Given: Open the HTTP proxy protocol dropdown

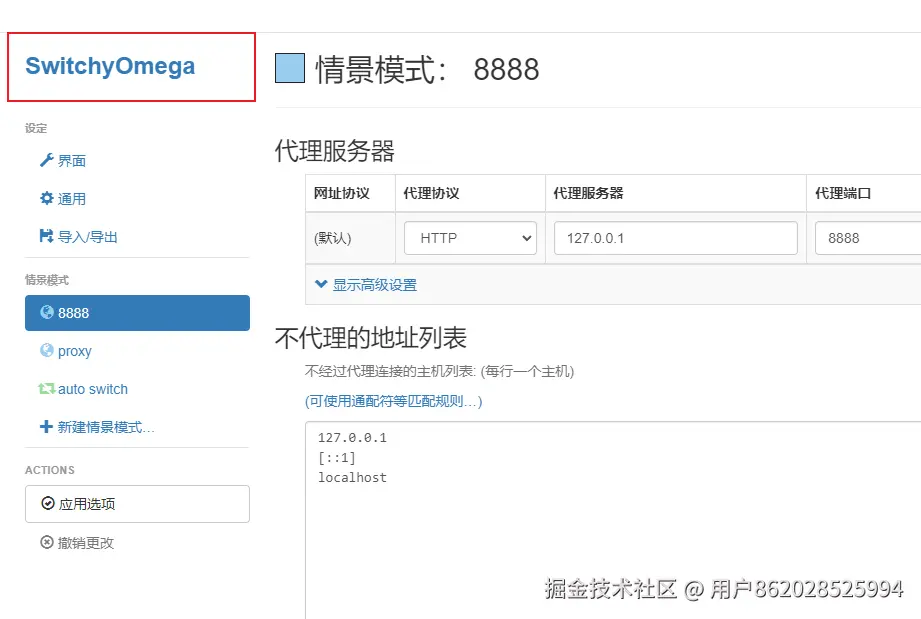Looking at the screenshot, I should 470,238.
